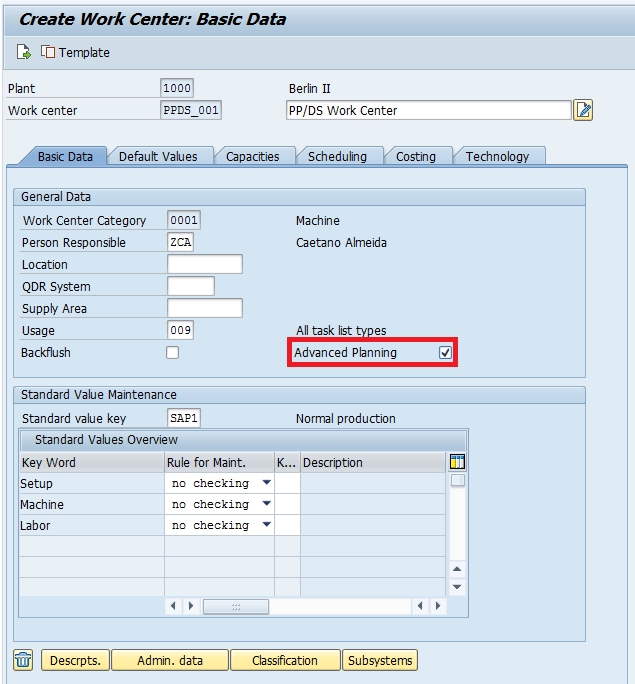The width and height of the screenshot is (635, 684).
Task: Go to the Costing tab
Action: [x=415, y=156]
